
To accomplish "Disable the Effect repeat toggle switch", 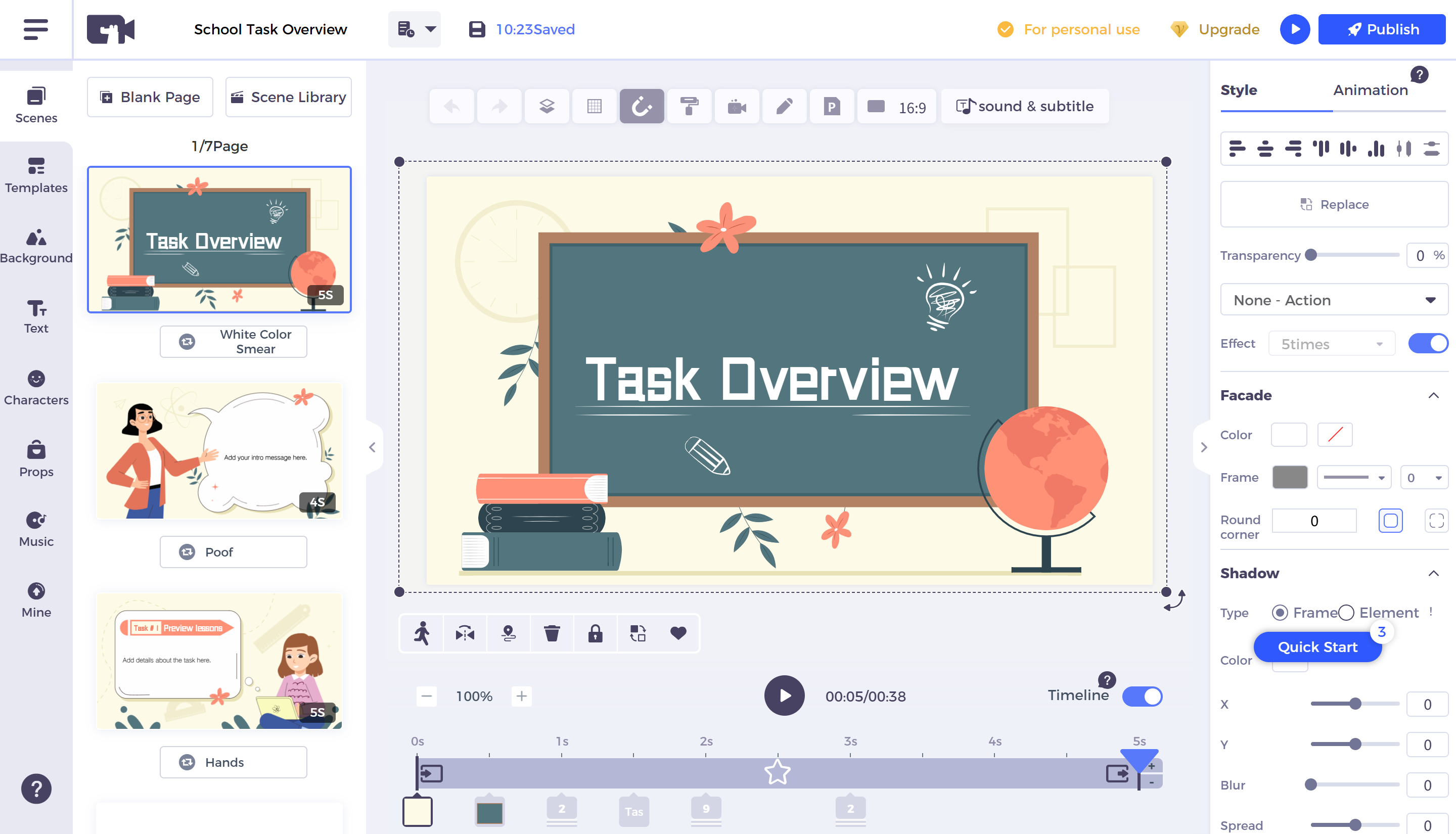I will tap(1429, 343).
